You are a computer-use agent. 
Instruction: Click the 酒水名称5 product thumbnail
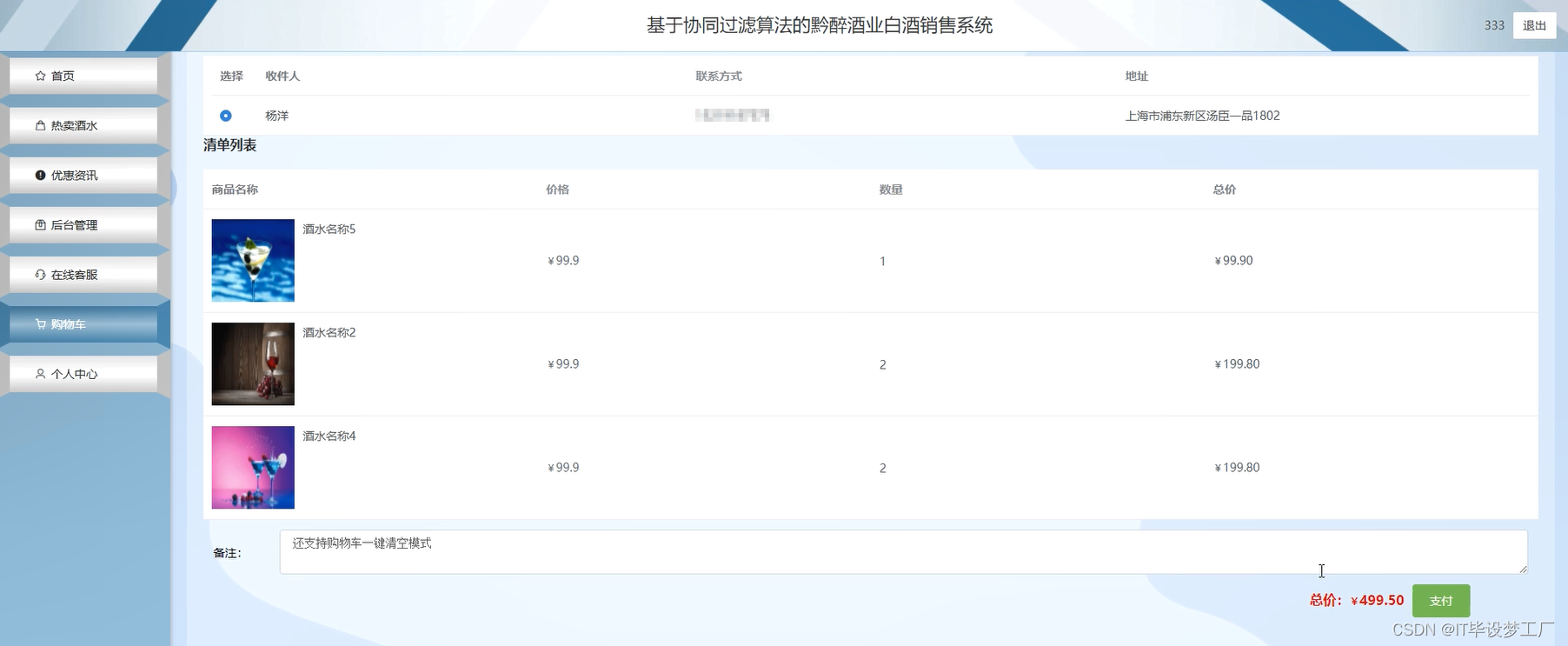click(253, 260)
